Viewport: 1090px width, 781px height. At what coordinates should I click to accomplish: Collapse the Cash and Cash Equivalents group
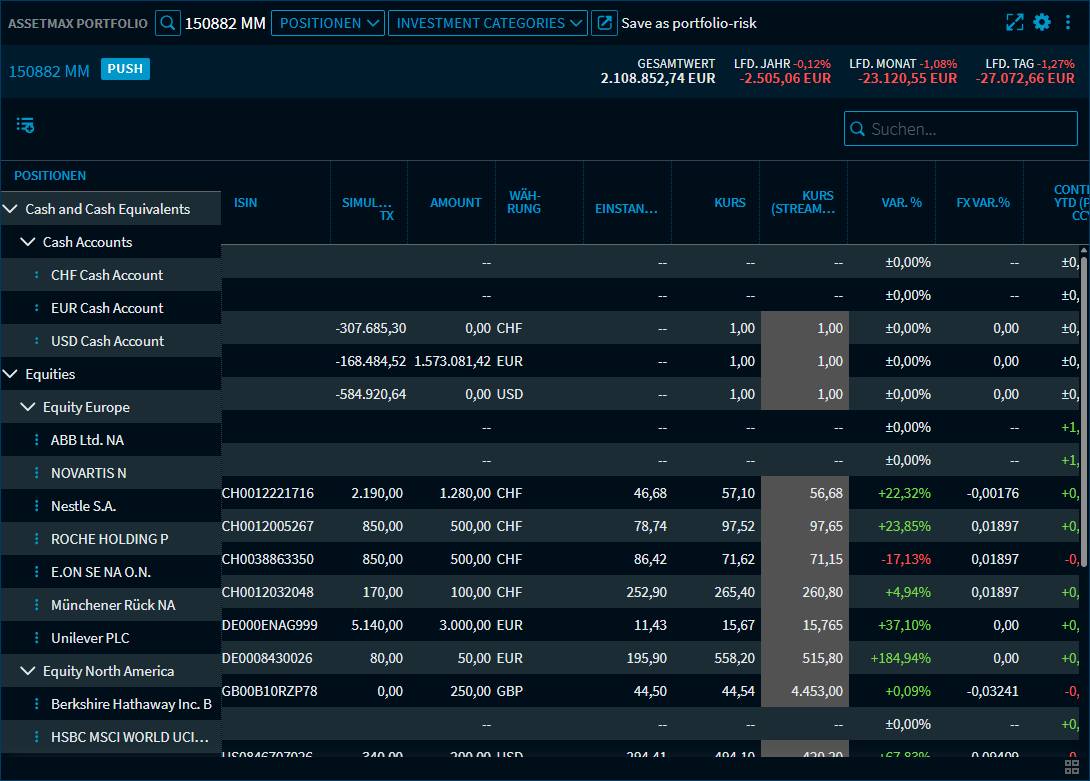[12, 209]
